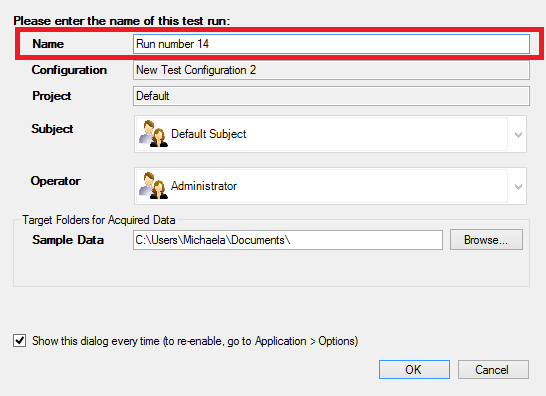The image size is (546, 396).
Task: Click the people icon beside Default Subject
Action: point(153,133)
